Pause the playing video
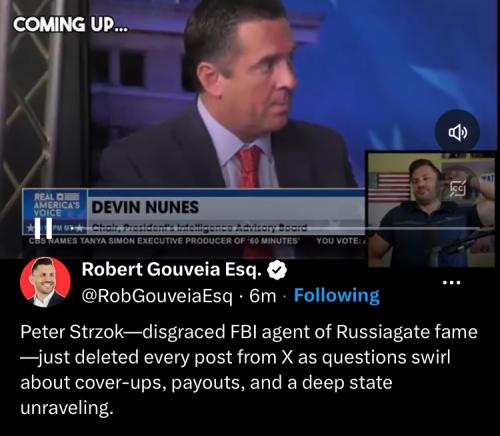Viewport: 500px width, 436px height. 44,228
